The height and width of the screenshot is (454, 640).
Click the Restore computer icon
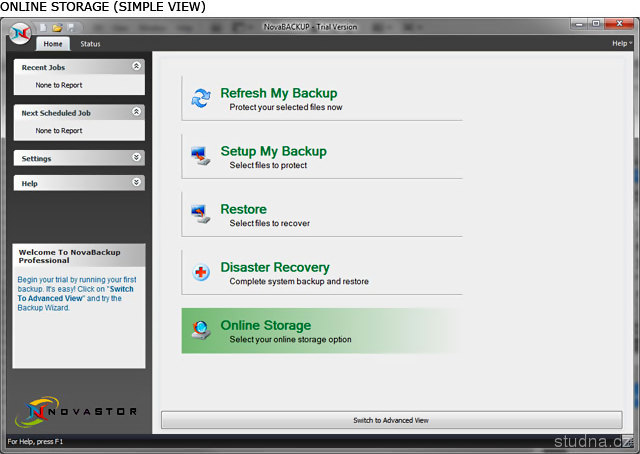click(x=200, y=214)
